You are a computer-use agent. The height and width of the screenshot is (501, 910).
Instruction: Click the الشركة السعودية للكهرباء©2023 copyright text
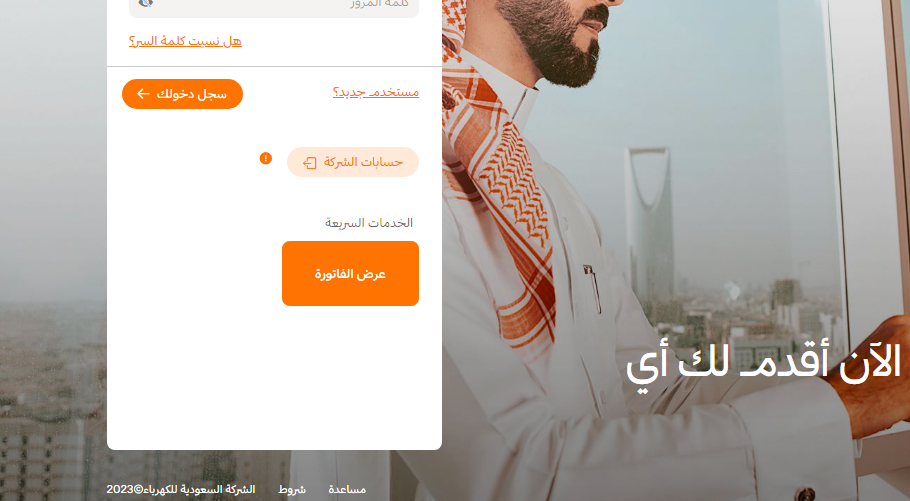tap(180, 489)
